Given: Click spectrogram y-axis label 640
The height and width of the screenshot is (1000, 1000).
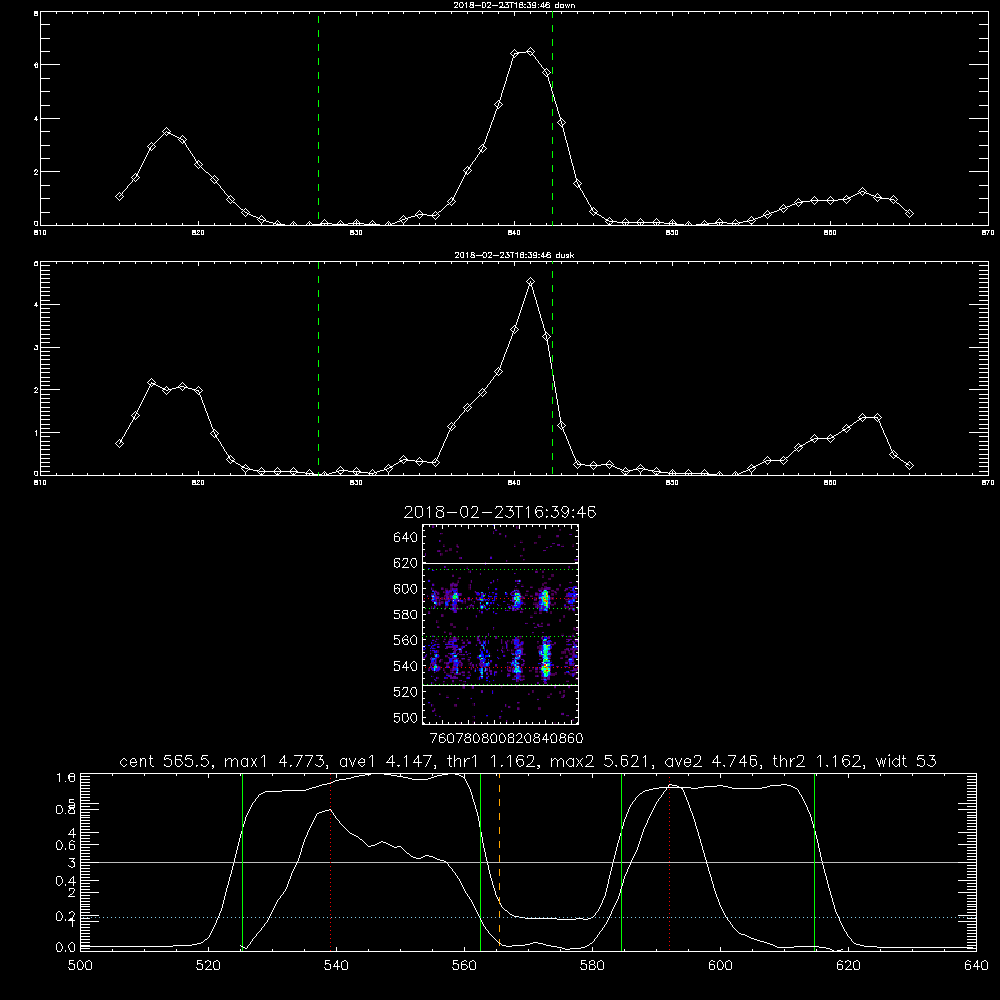Looking at the screenshot, I should (406, 537).
